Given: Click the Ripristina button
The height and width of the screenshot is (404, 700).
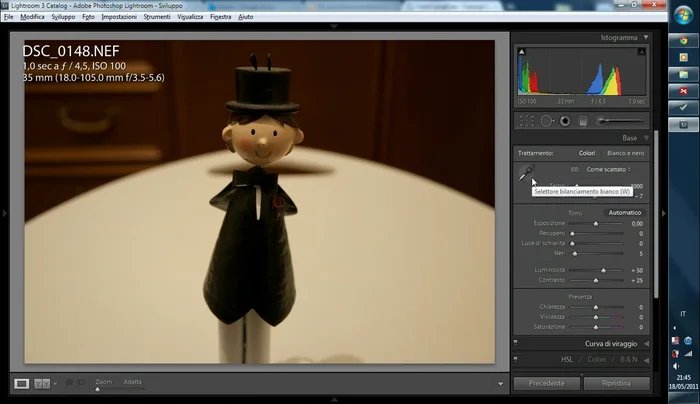Looking at the screenshot, I should (x=615, y=383).
